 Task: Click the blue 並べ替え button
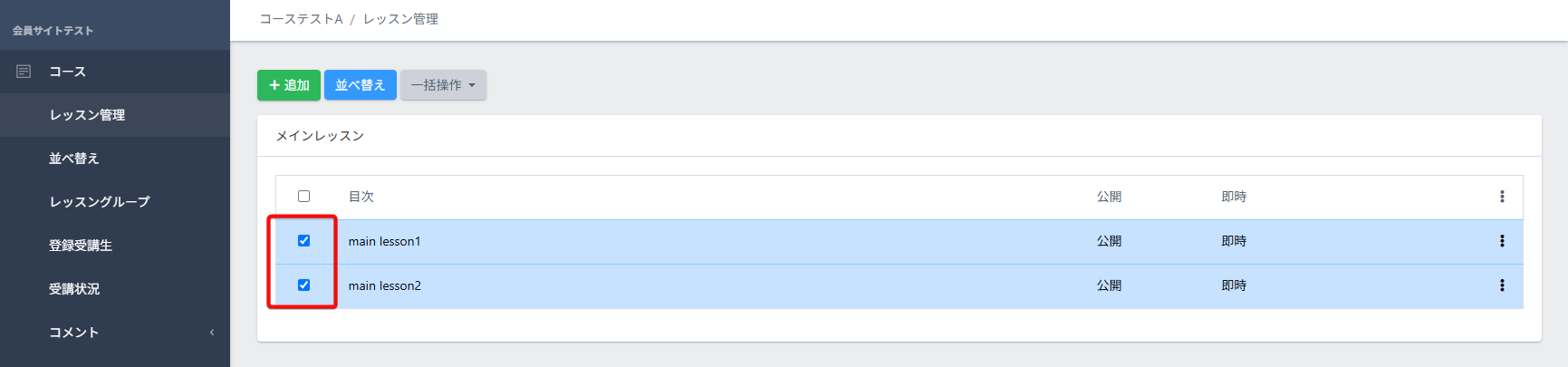click(361, 85)
